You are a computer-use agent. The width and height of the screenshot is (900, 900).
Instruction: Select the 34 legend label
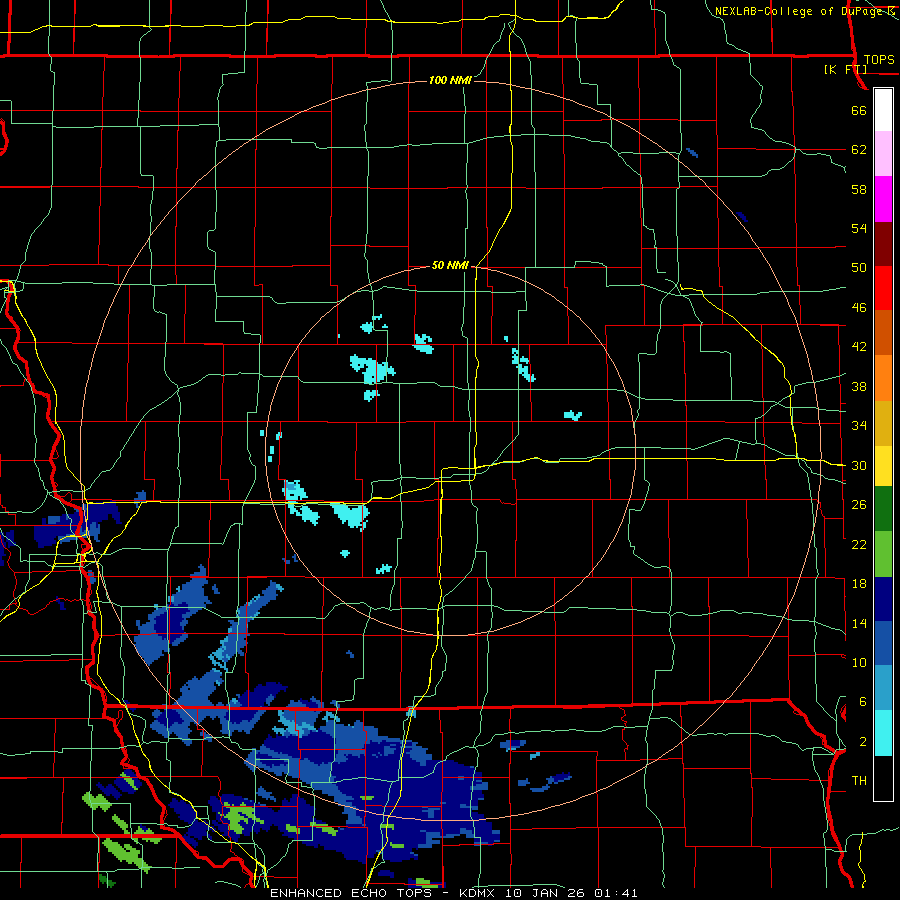pos(859,426)
